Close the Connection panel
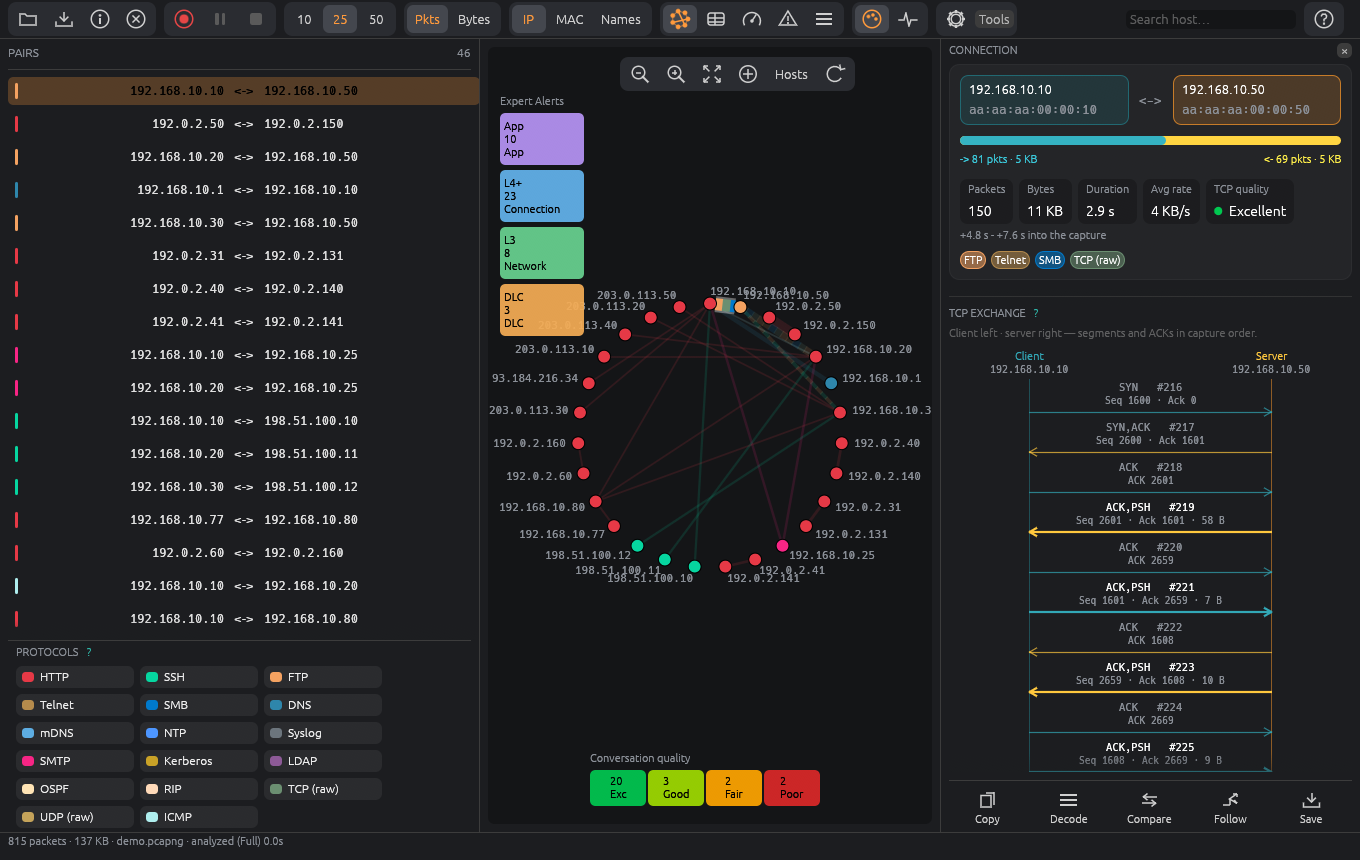The height and width of the screenshot is (860, 1360). (1344, 50)
